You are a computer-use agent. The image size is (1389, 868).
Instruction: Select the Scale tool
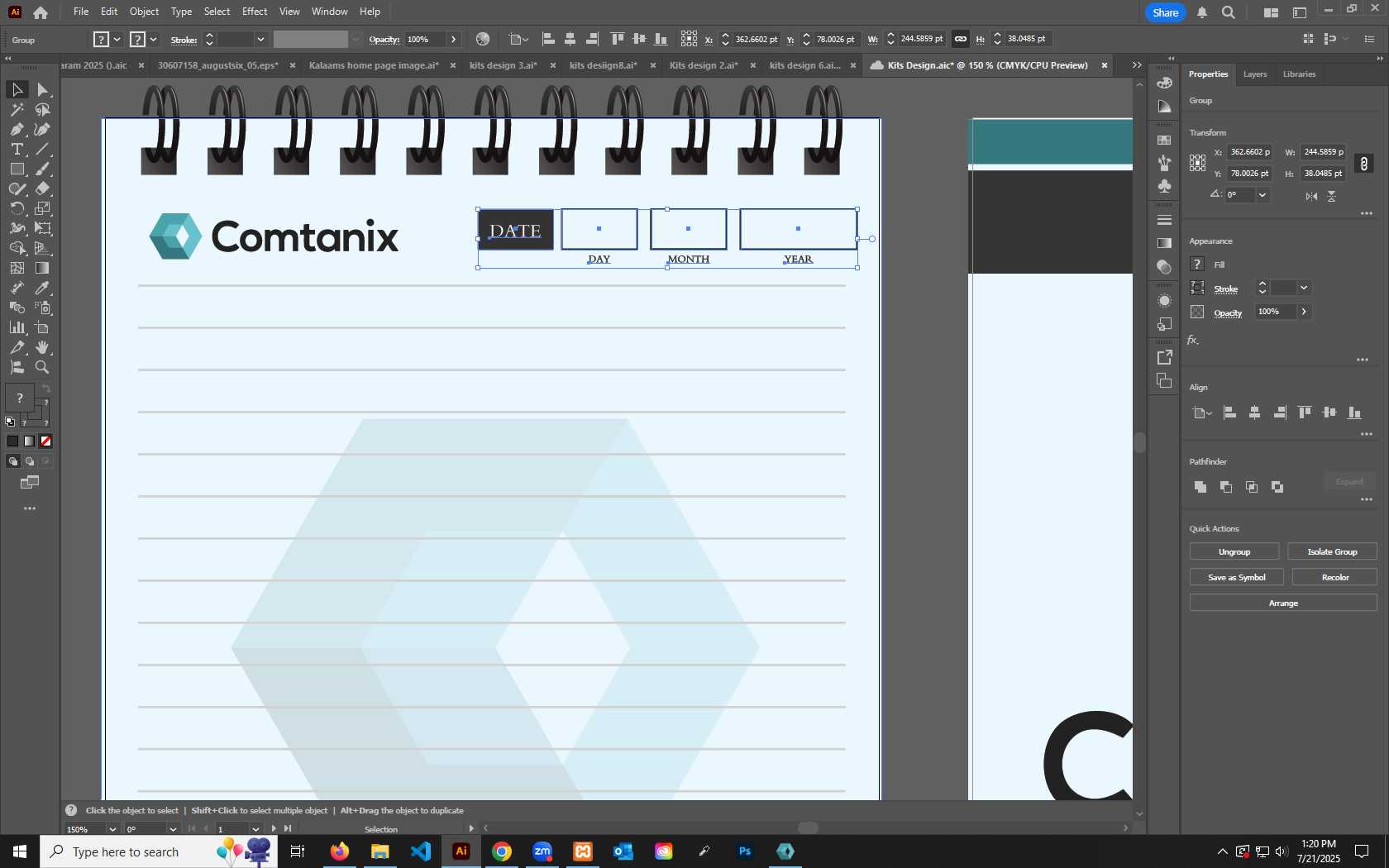click(43, 208)
